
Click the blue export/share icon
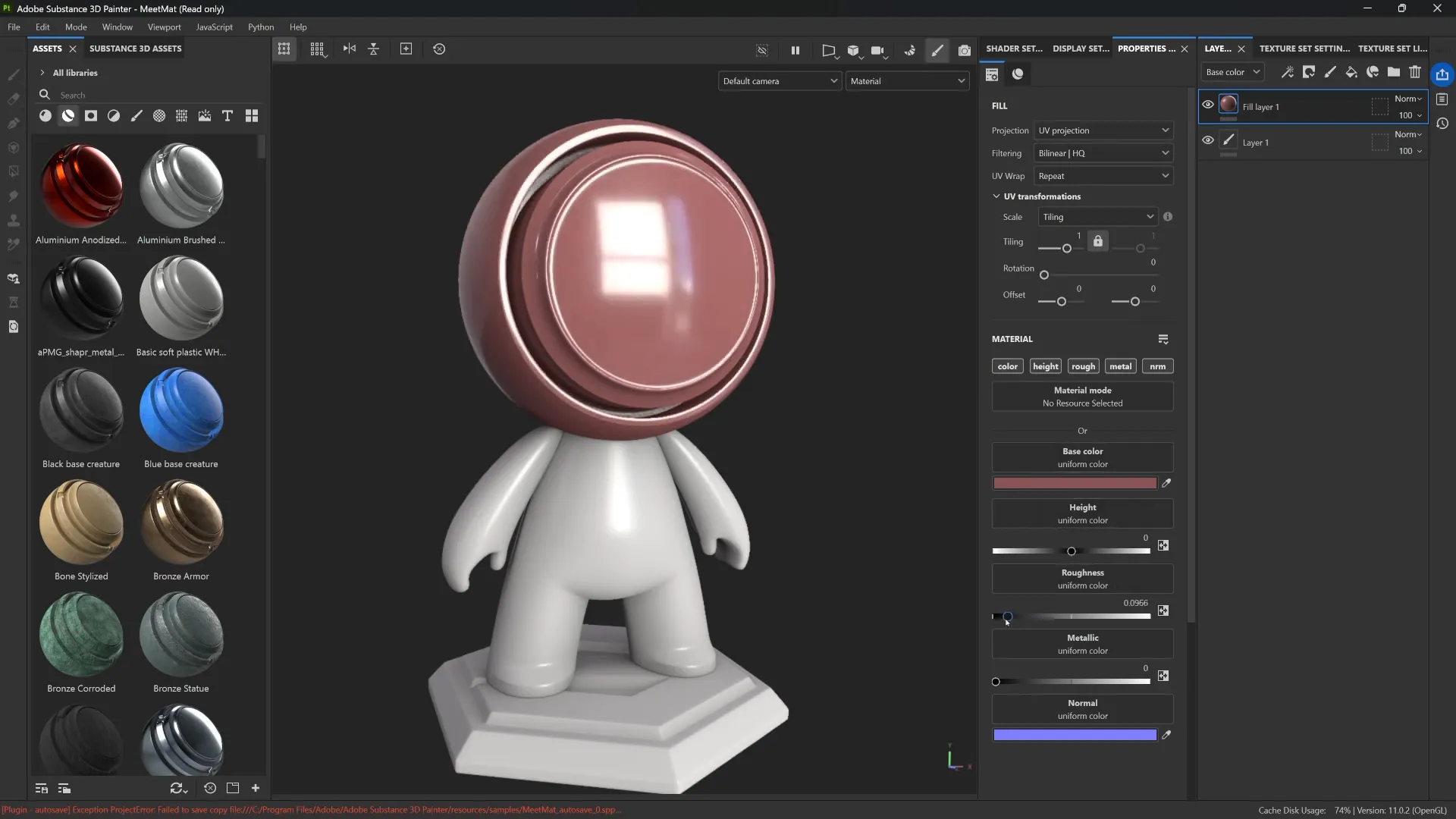click(x=1442, y=74)
